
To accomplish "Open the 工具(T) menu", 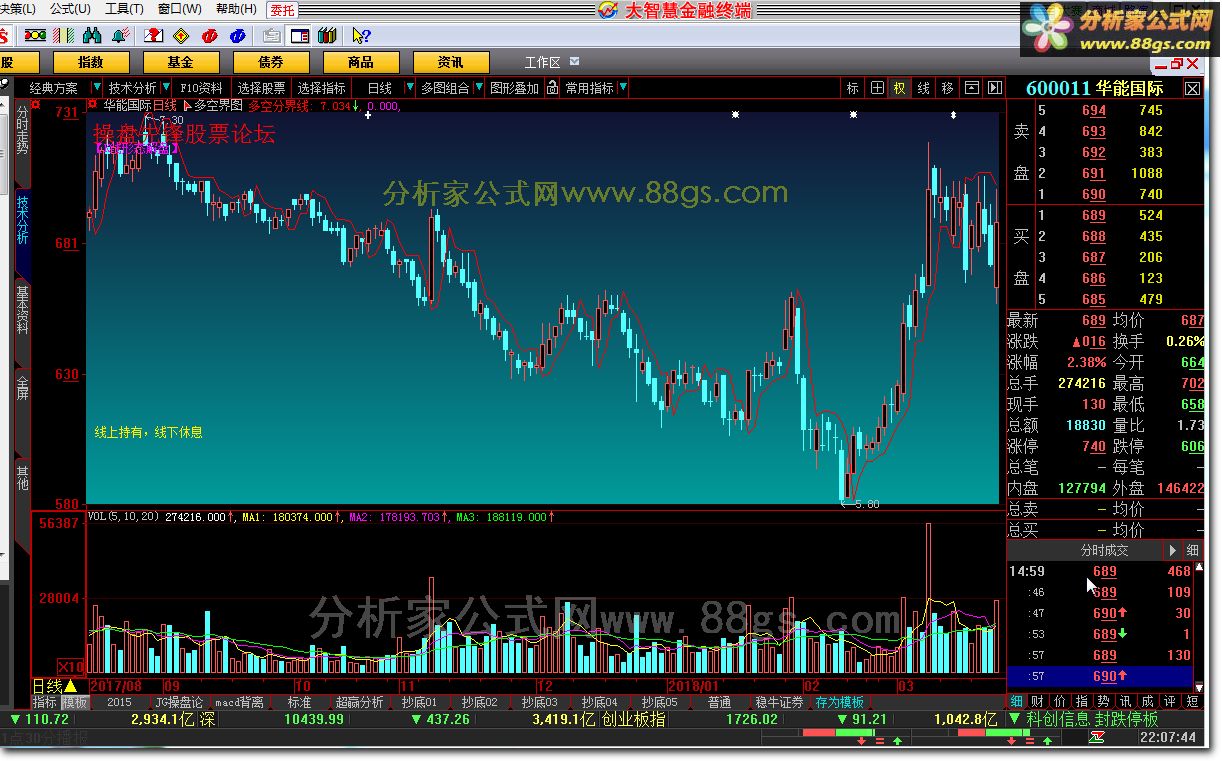I will (124, 9).
